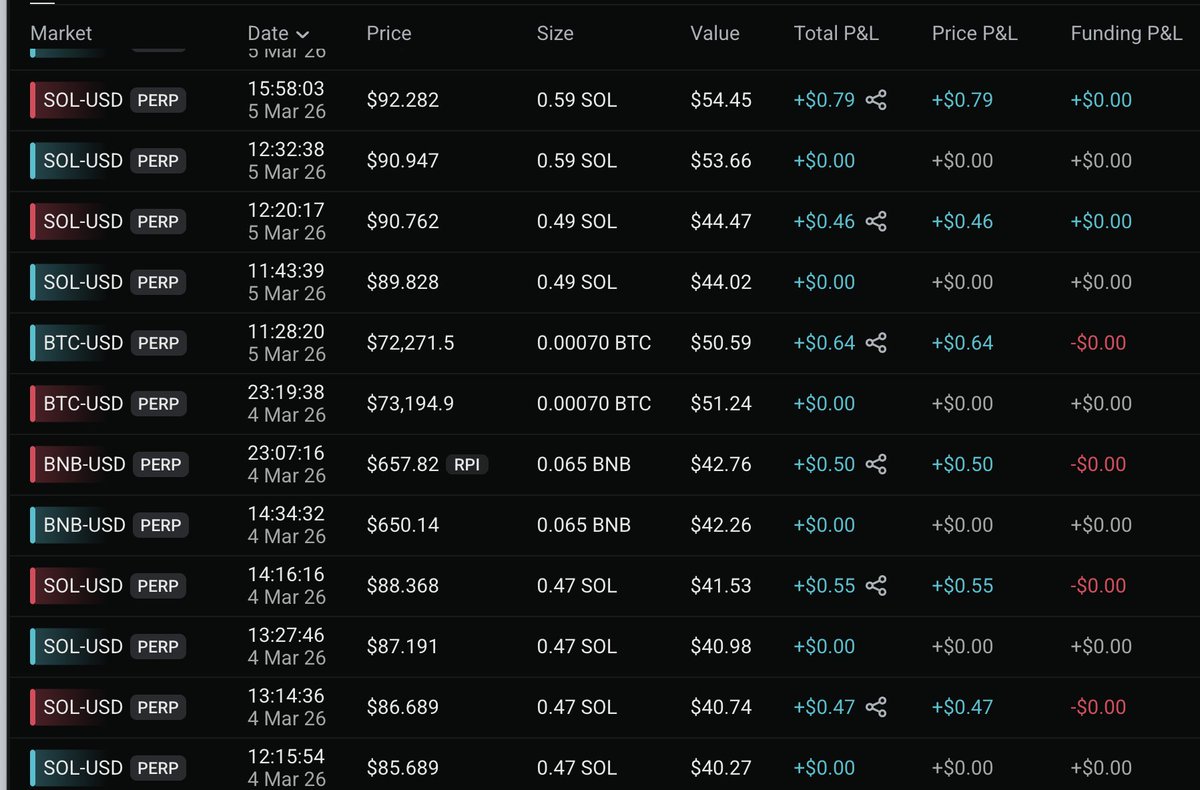Click the RPI badge next to $657.82
This screenshot has height=790, width=1200.
[x=467, y=464]
